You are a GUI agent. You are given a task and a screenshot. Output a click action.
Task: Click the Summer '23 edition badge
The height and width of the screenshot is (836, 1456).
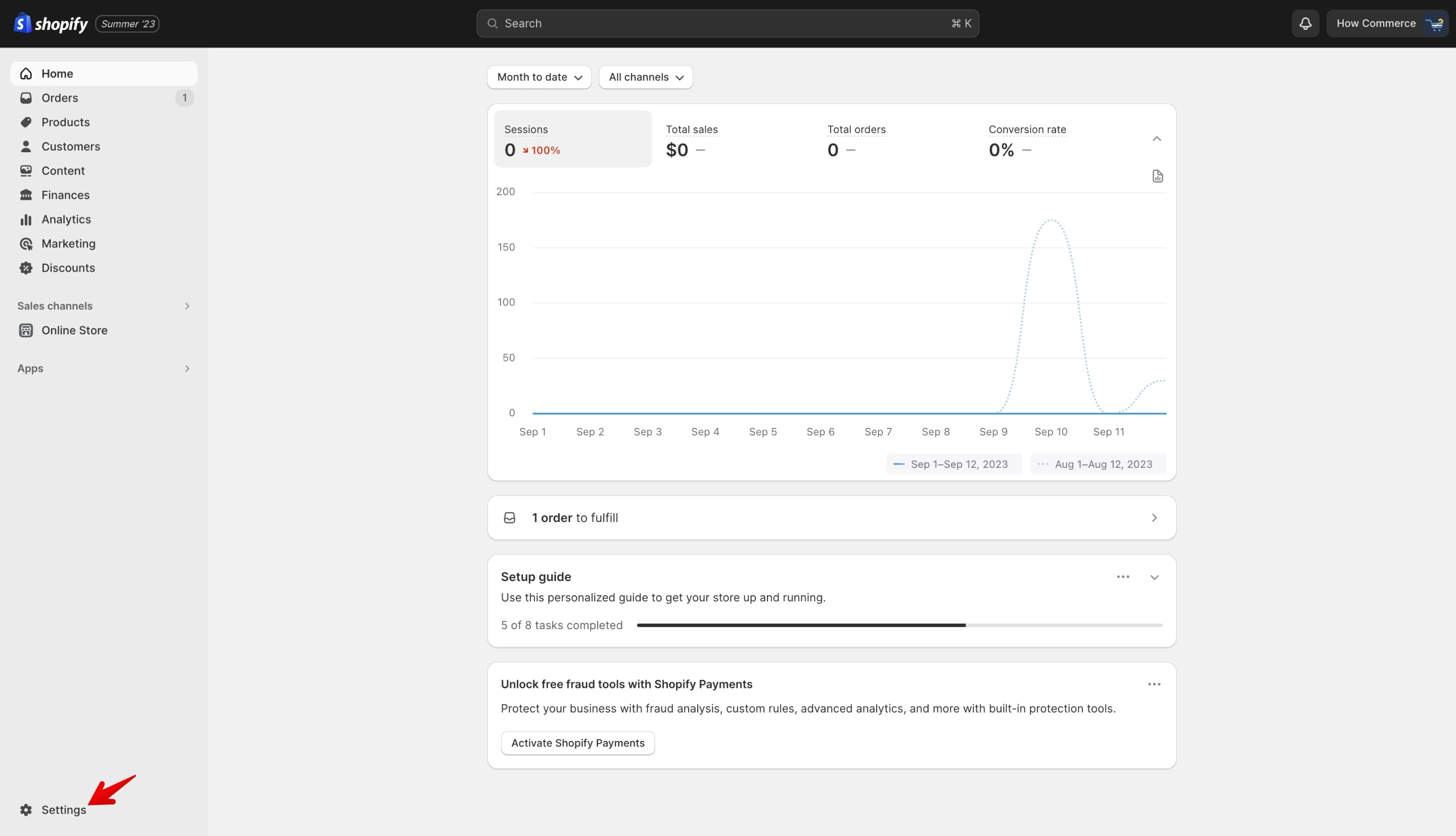(x=127, y=24)
